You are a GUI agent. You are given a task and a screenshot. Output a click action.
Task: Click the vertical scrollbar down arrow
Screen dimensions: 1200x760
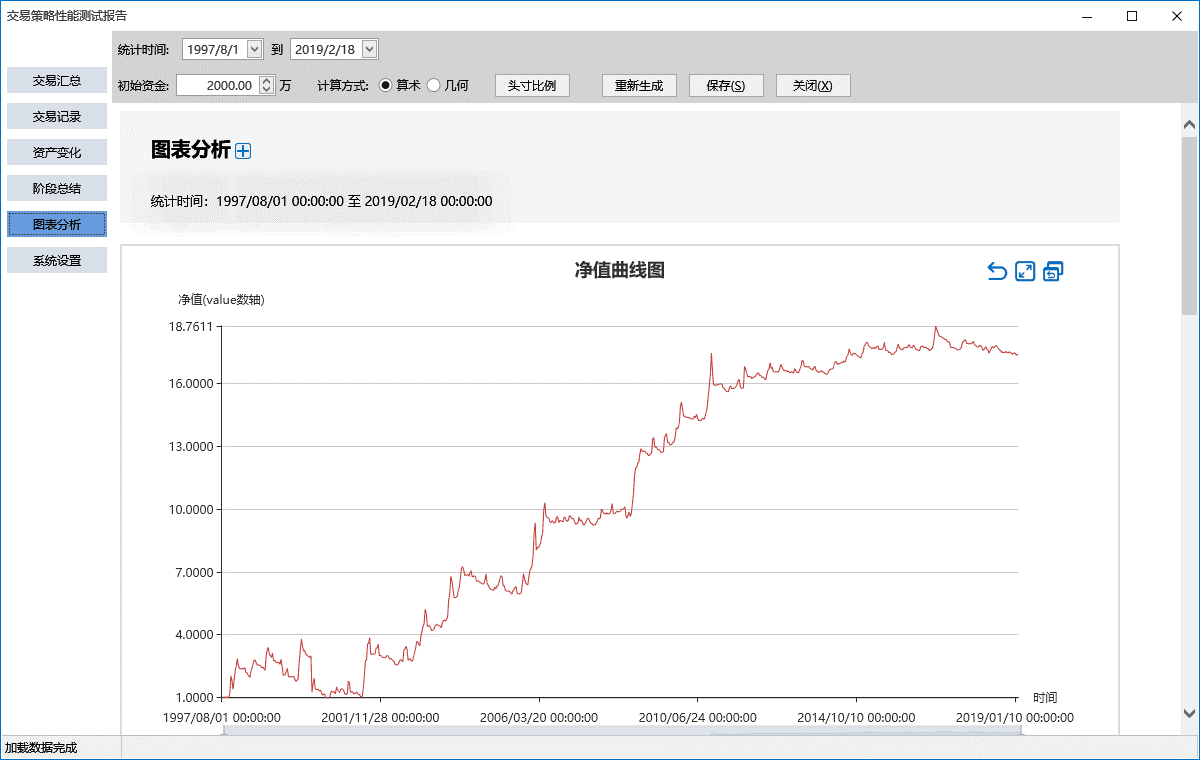[1189, 713]
